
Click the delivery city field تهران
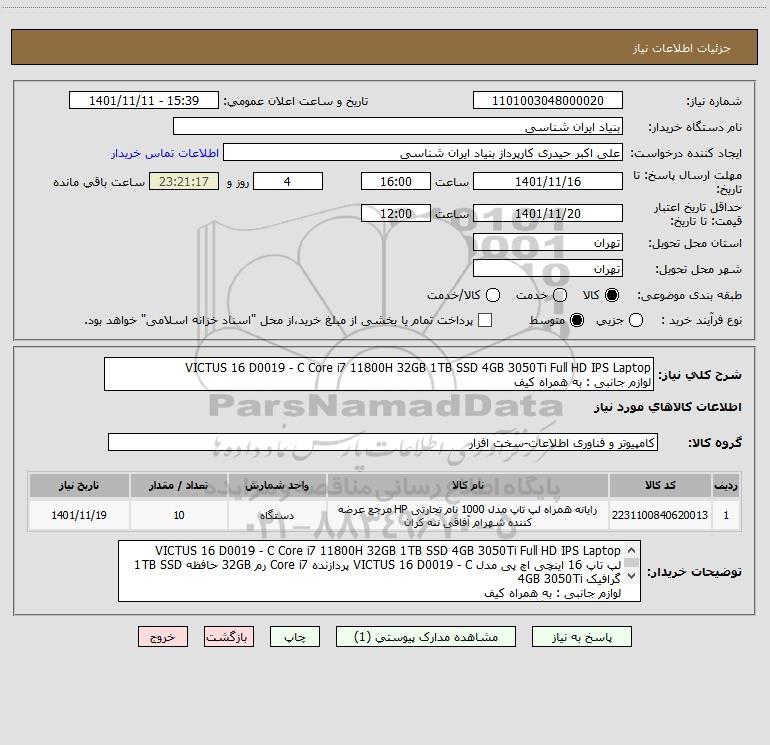click(x=548, y=268)
